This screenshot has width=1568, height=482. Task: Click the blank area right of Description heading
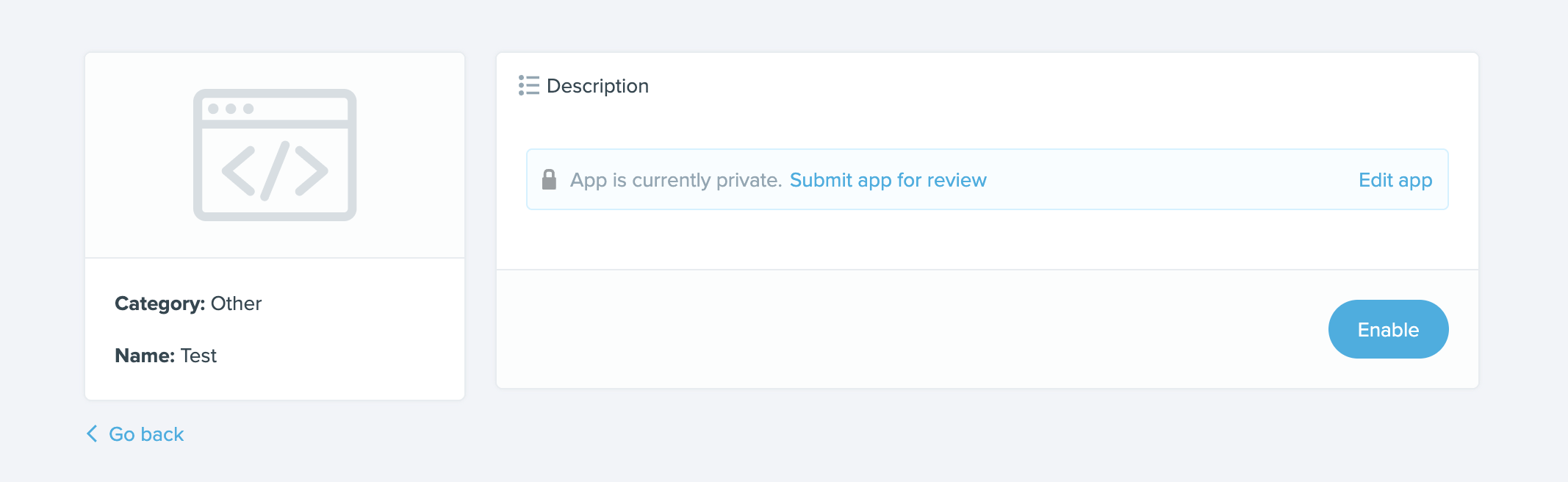coord(1029,86)
